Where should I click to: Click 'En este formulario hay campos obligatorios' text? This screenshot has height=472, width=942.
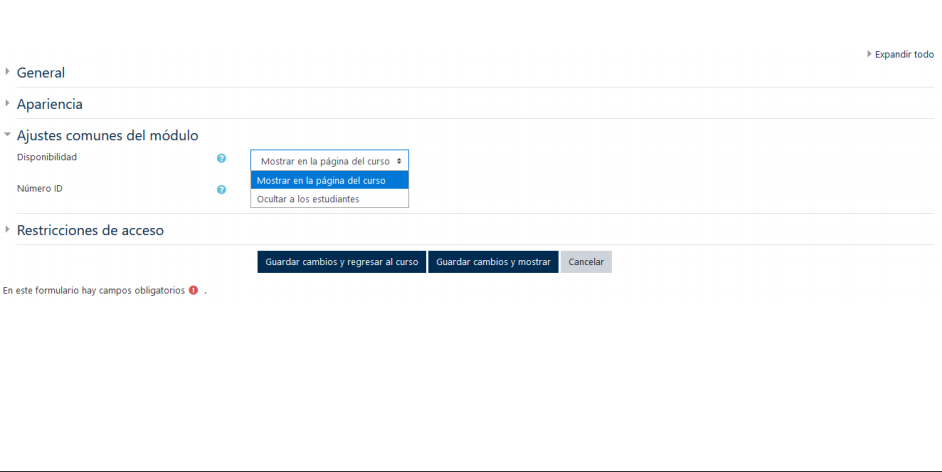(x=94, y=290)
